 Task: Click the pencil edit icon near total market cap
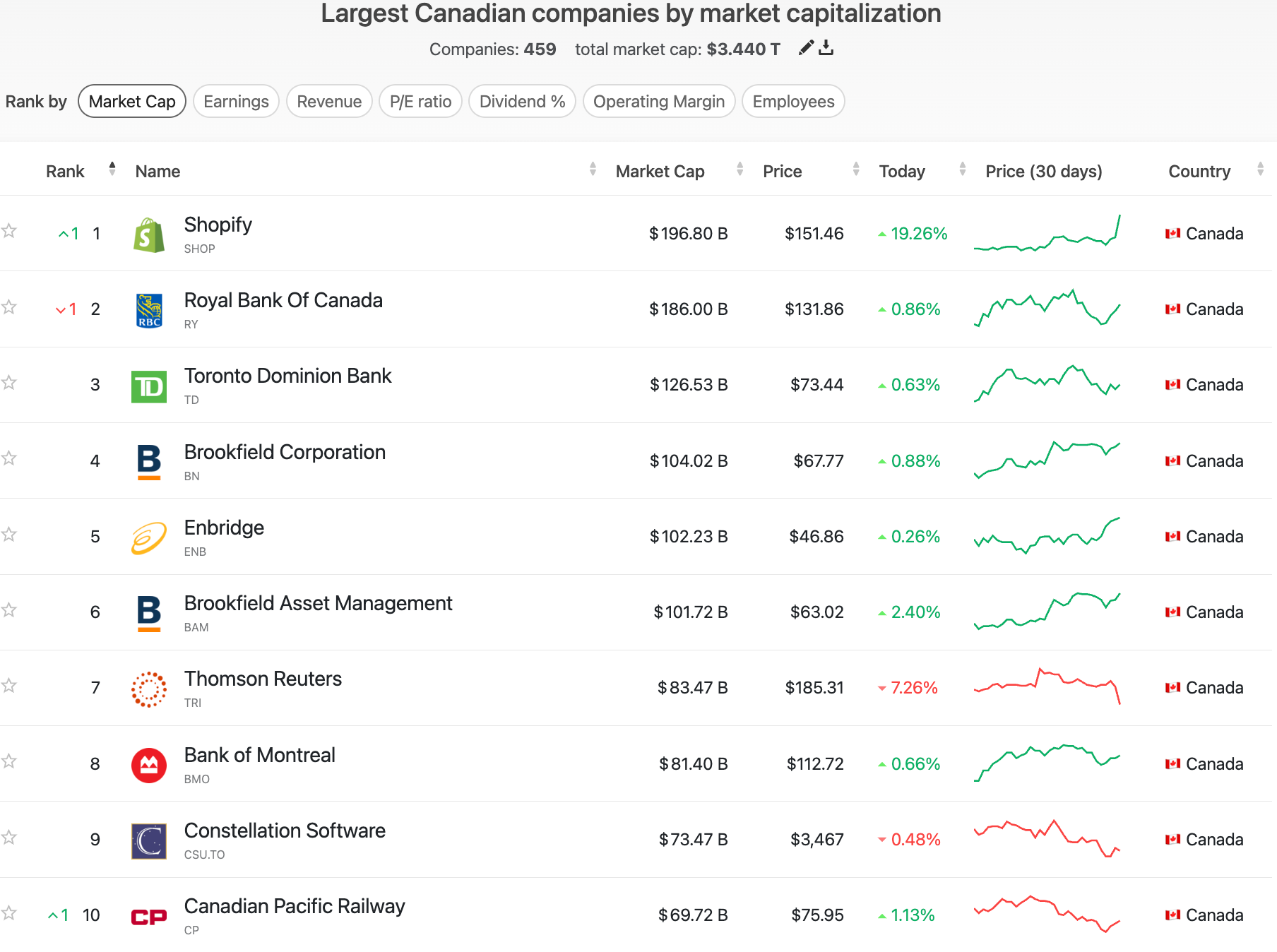806,48
